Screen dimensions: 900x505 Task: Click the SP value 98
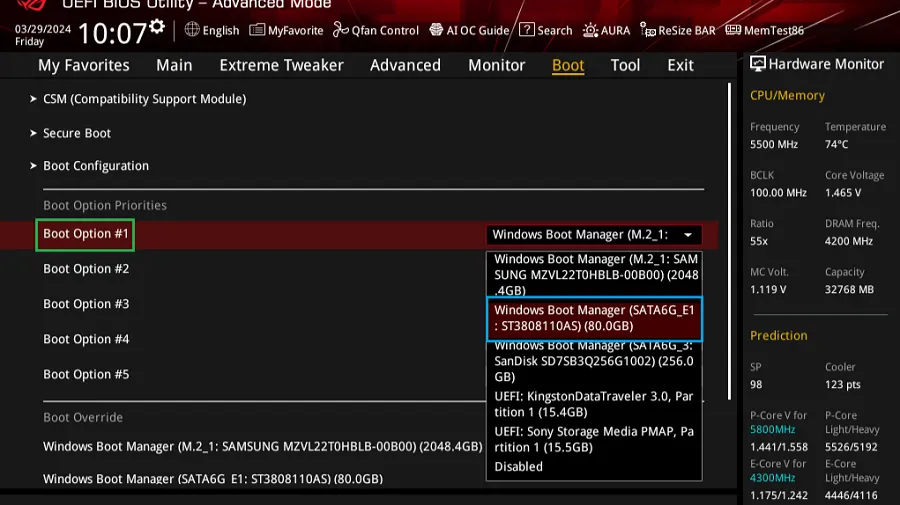(x=756, y=384)
